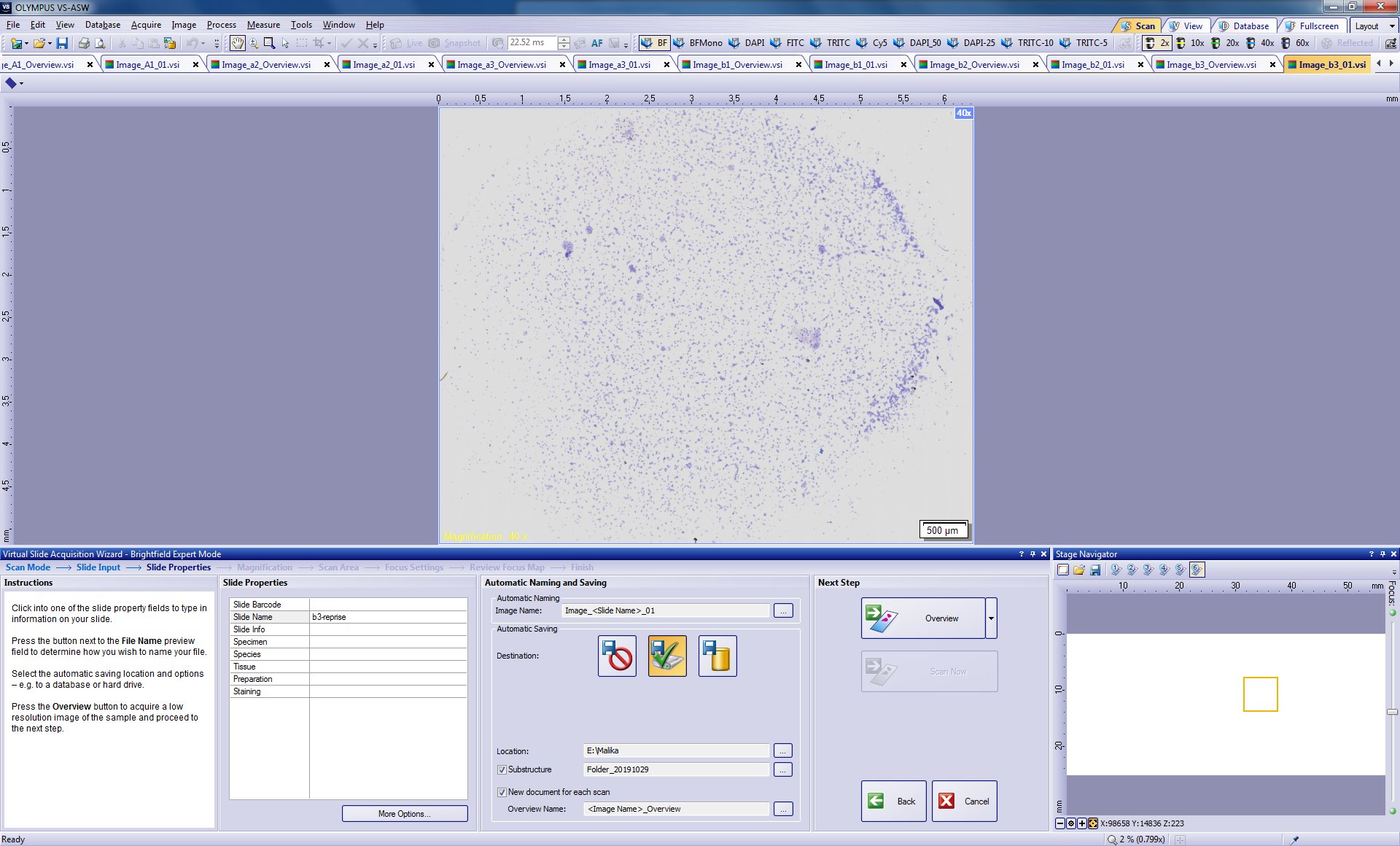Select the pan hand tool
1400x846 pixels.
click(238, 43)
